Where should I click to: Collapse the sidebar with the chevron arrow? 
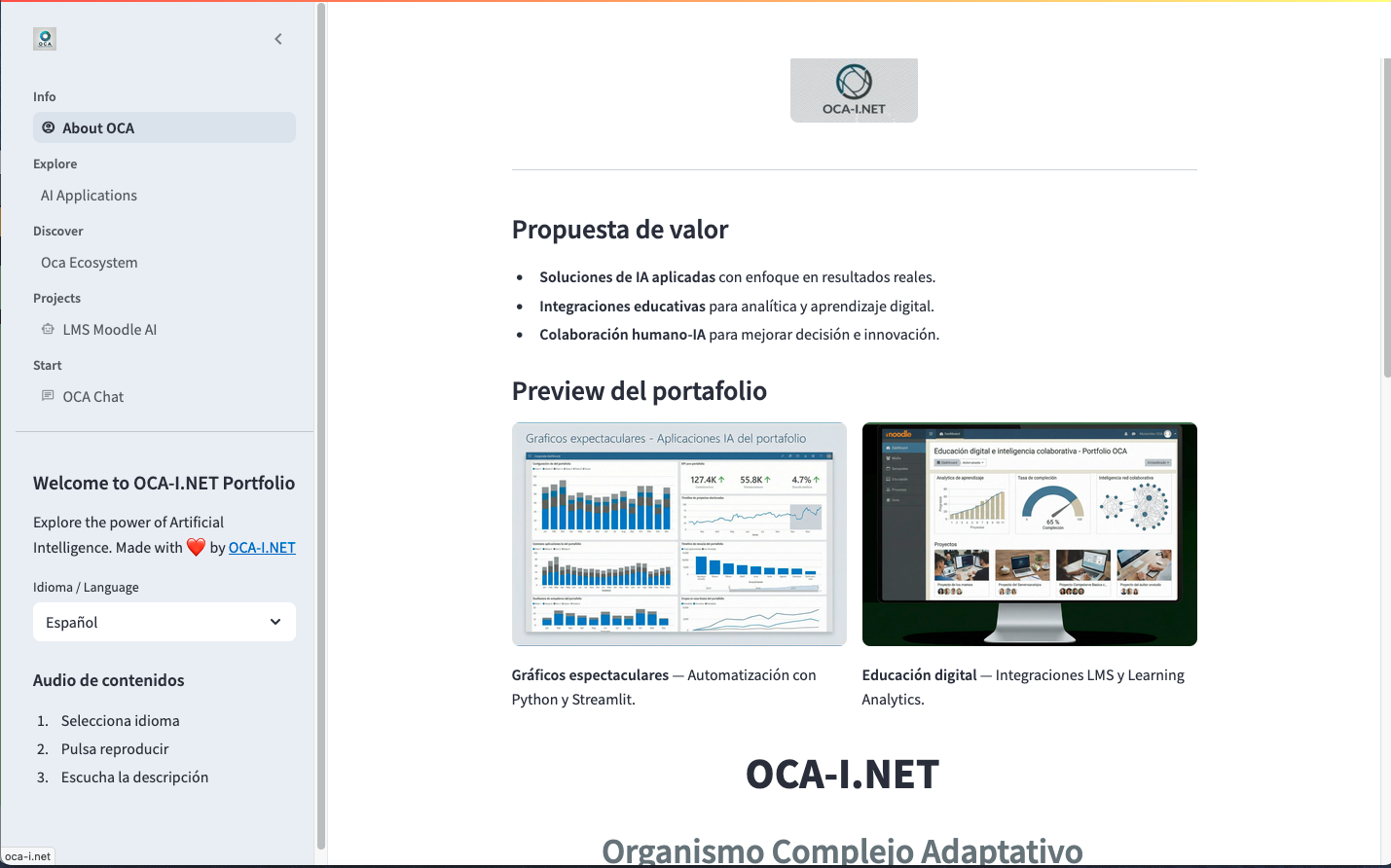(278, 39)
